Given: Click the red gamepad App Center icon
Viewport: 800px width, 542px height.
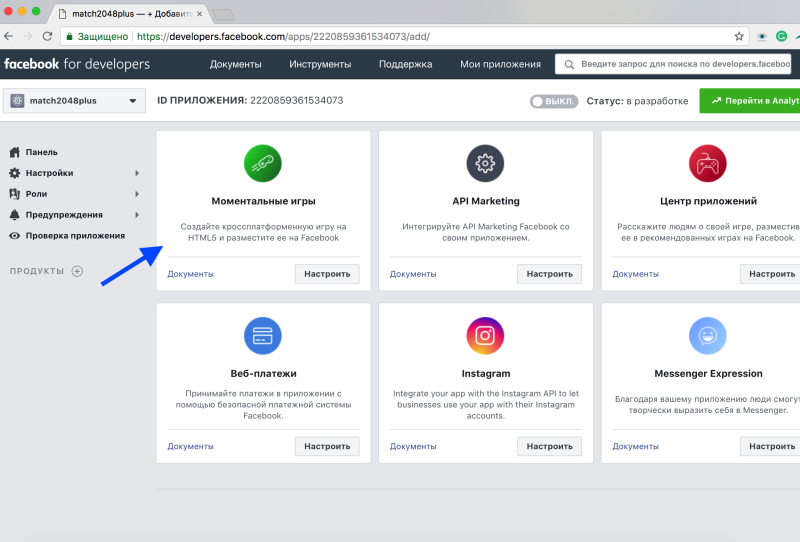Looking at the screenshot, I should (708, 163).
